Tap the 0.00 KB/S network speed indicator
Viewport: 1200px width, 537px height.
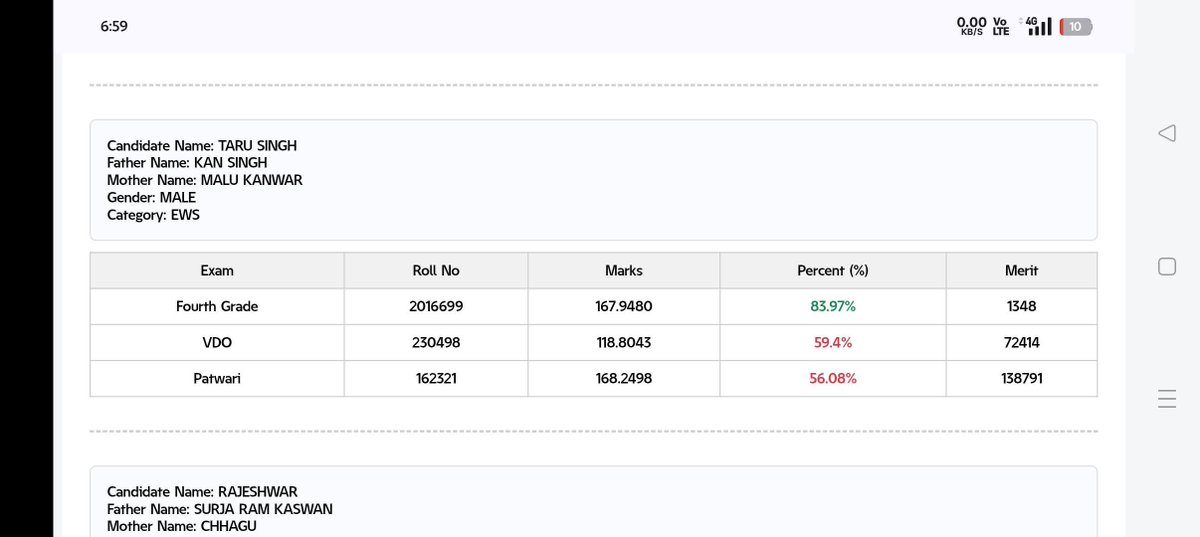click(971, 26)
